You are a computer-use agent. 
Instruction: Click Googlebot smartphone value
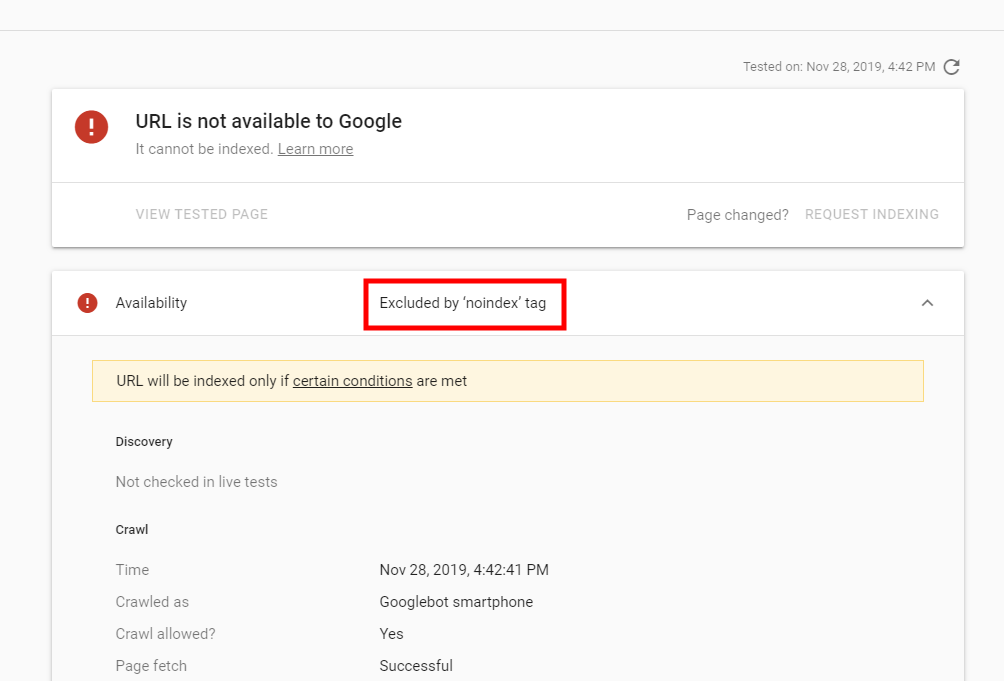(456, 602)
